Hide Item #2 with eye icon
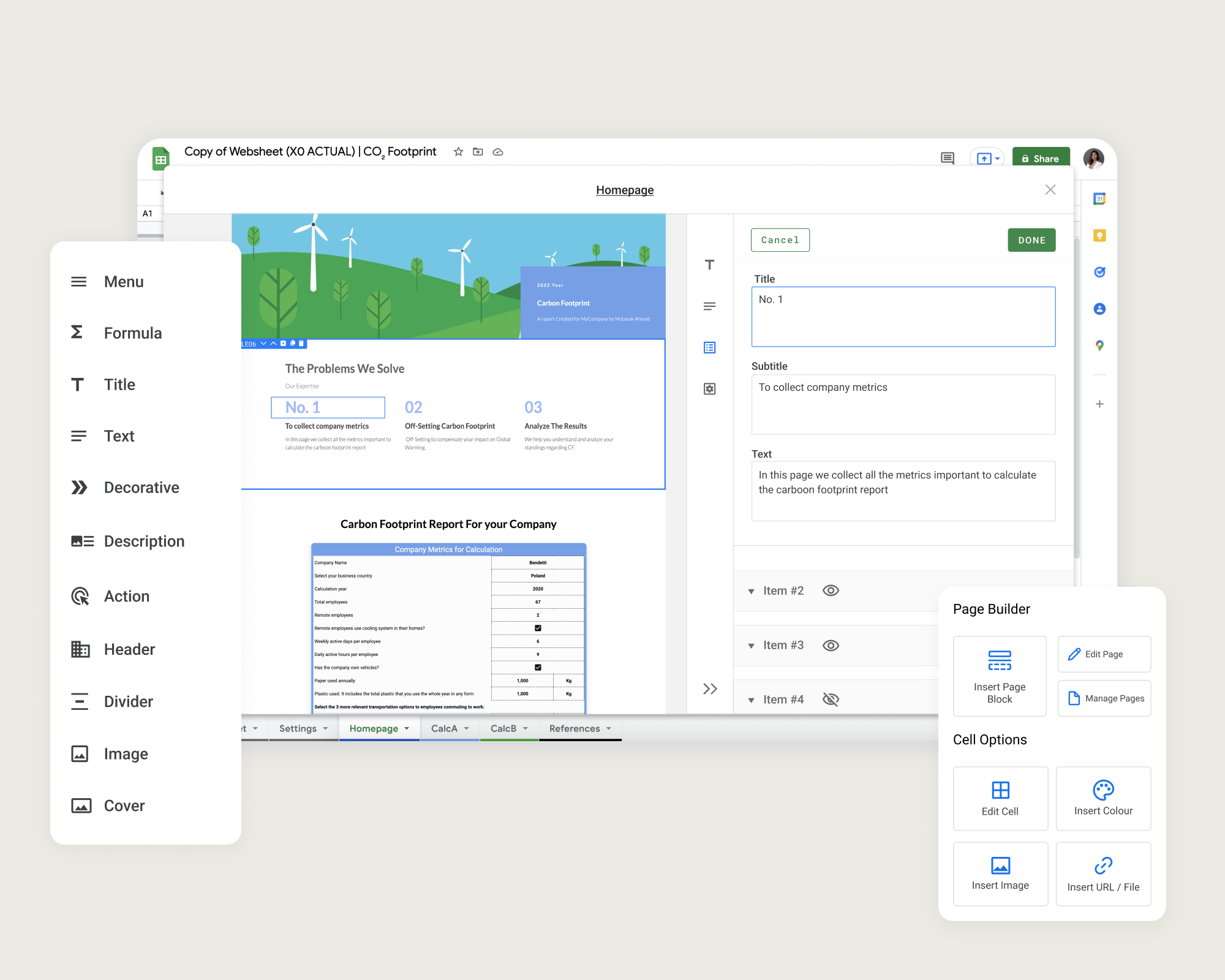 [x=831, y=590]
